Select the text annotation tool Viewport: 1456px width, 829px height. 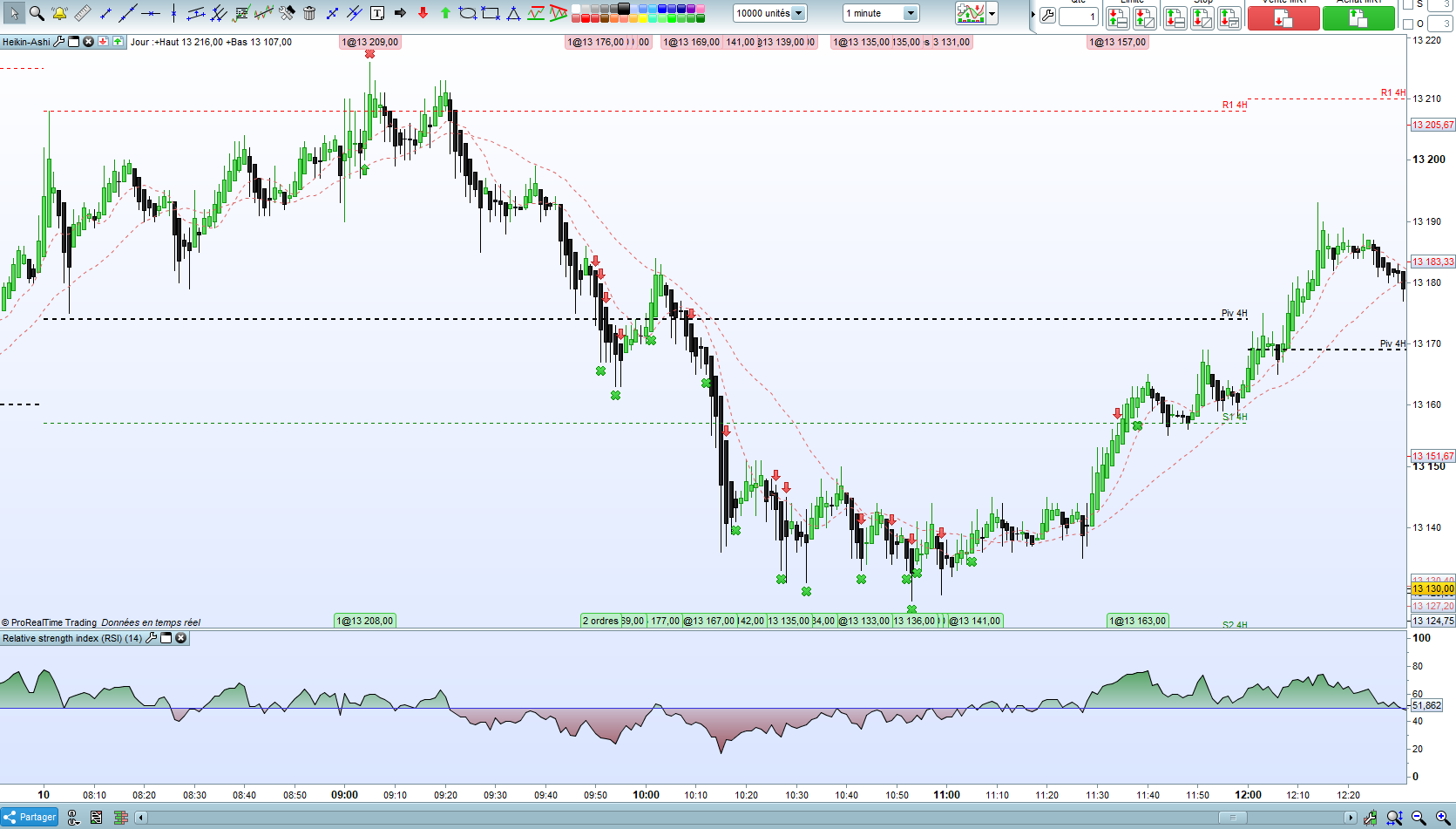377,13
